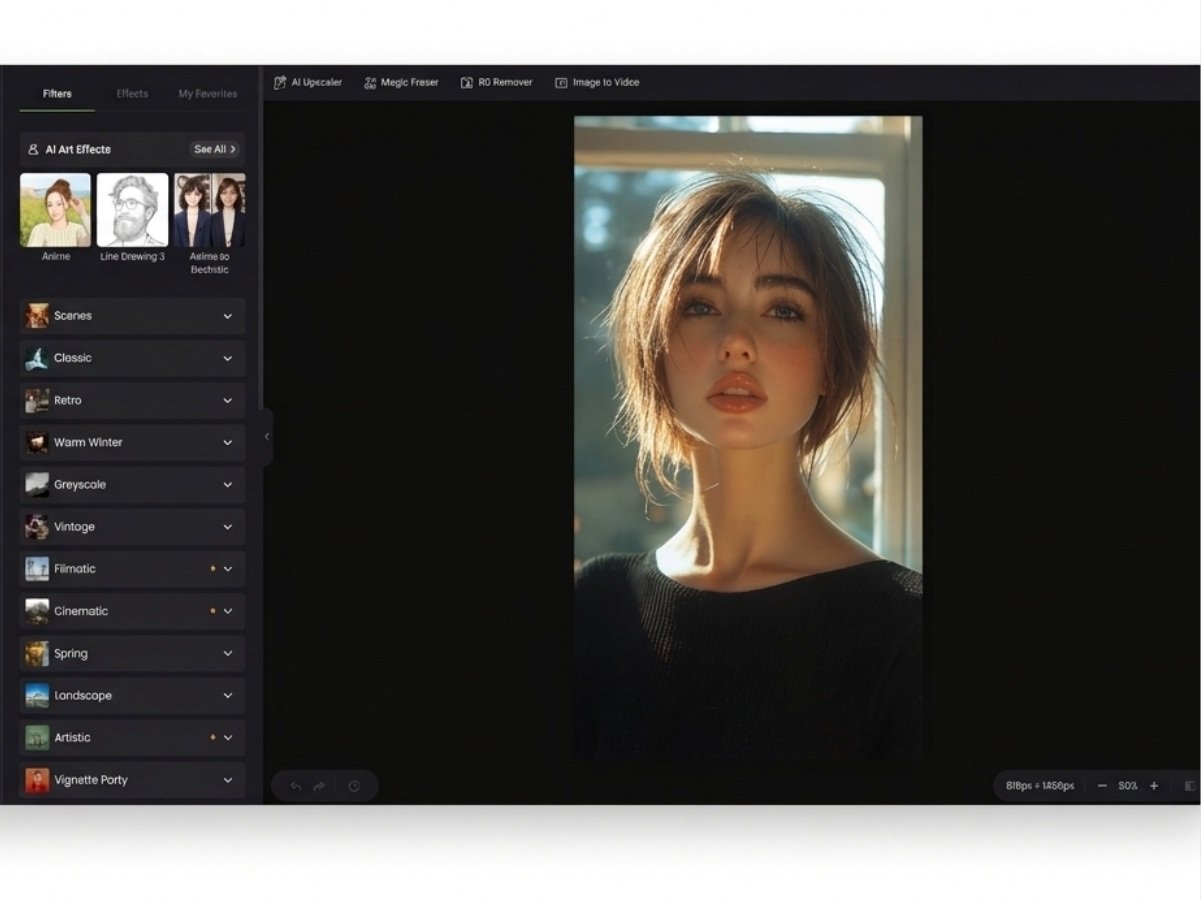
Task: Switch to the Filters tab
Action: (x=57, y=94)
